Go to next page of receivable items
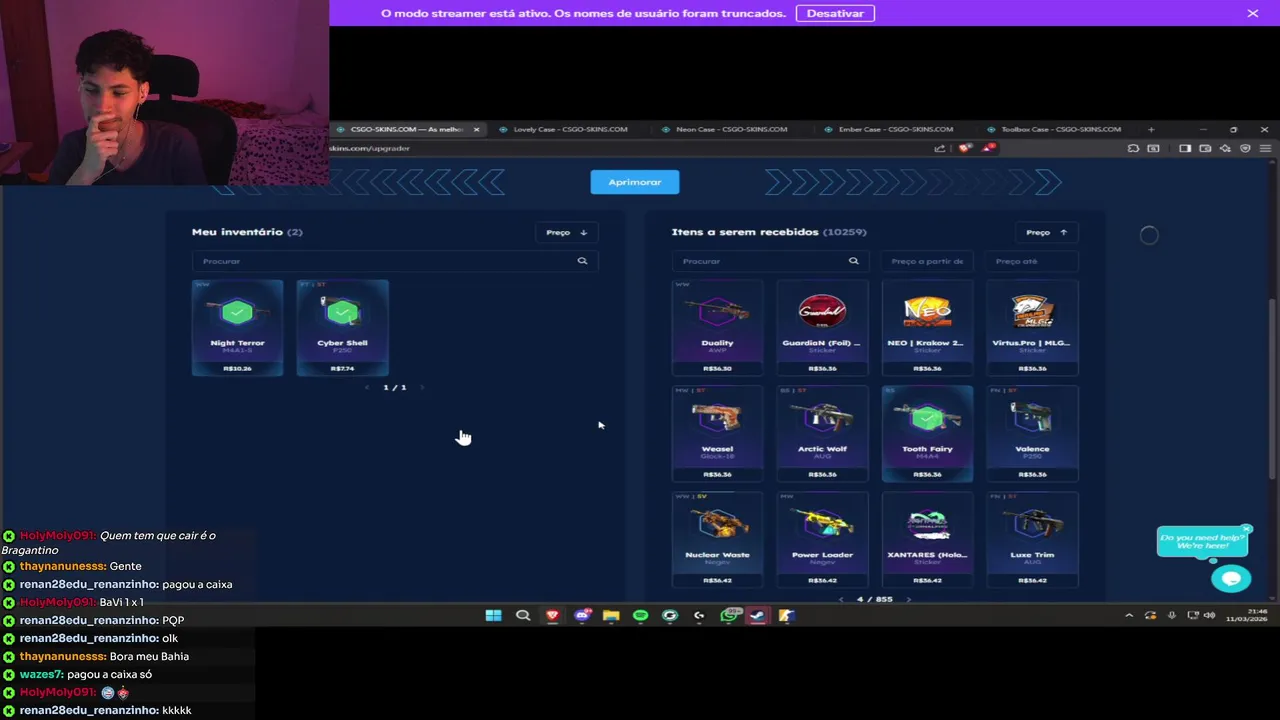The width and height of the screenshot is (1280, 720). pos(908,599)
